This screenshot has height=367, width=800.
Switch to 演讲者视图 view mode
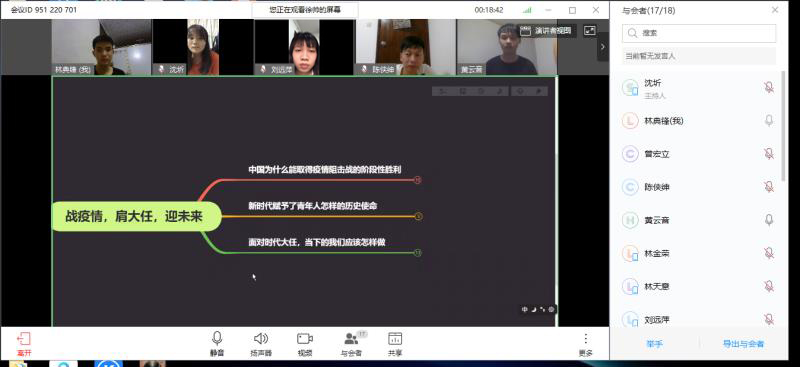547,31
